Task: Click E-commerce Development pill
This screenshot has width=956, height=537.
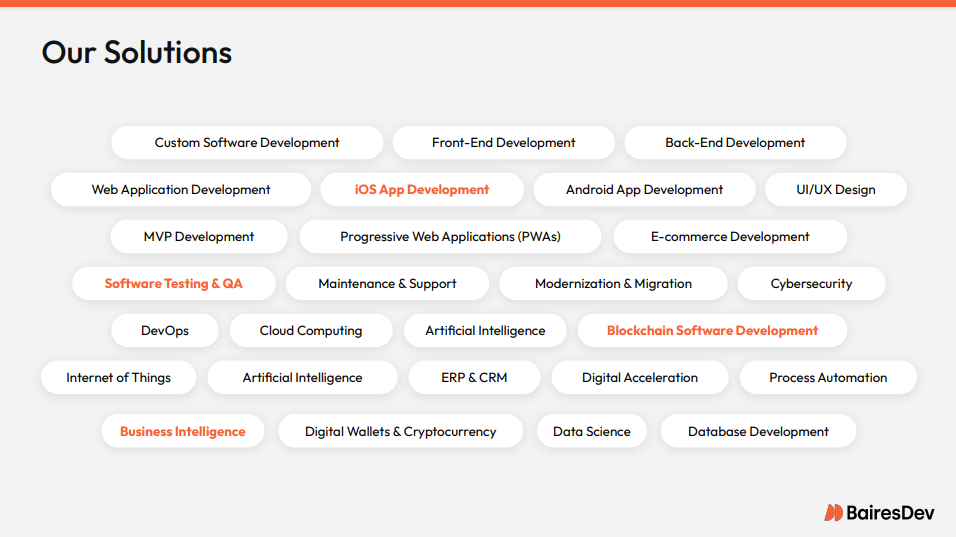Action: point(730,236)
